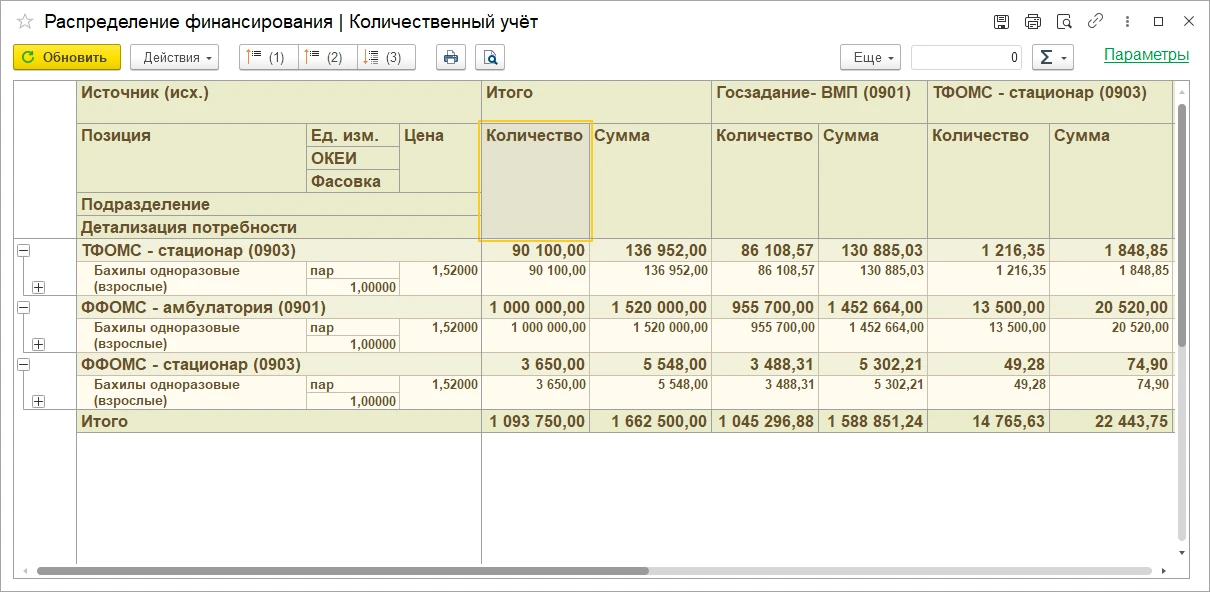Open print preview from the title bar icon
The image size is (1210, 592).
pos(1064,22)
